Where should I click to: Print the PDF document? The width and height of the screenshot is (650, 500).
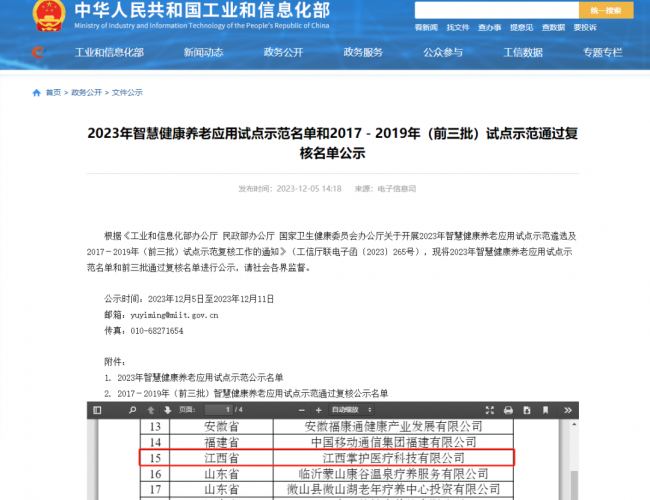tap(508, 410)
